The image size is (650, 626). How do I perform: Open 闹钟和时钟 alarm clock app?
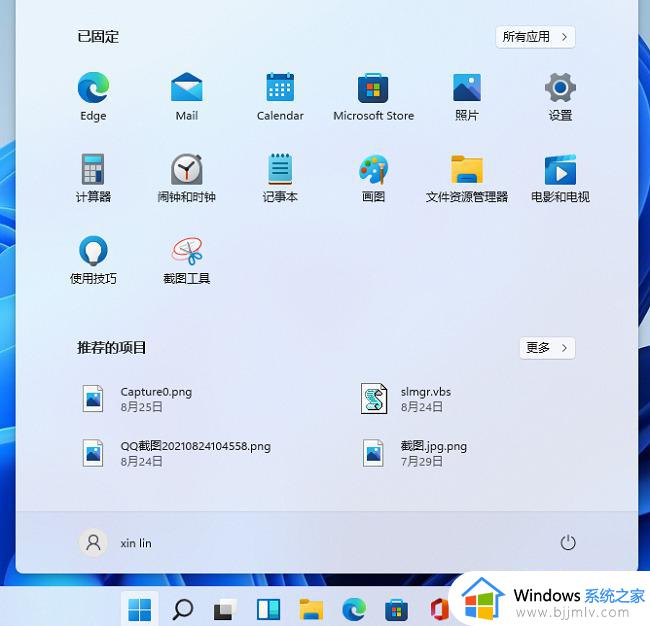[187, 178]
